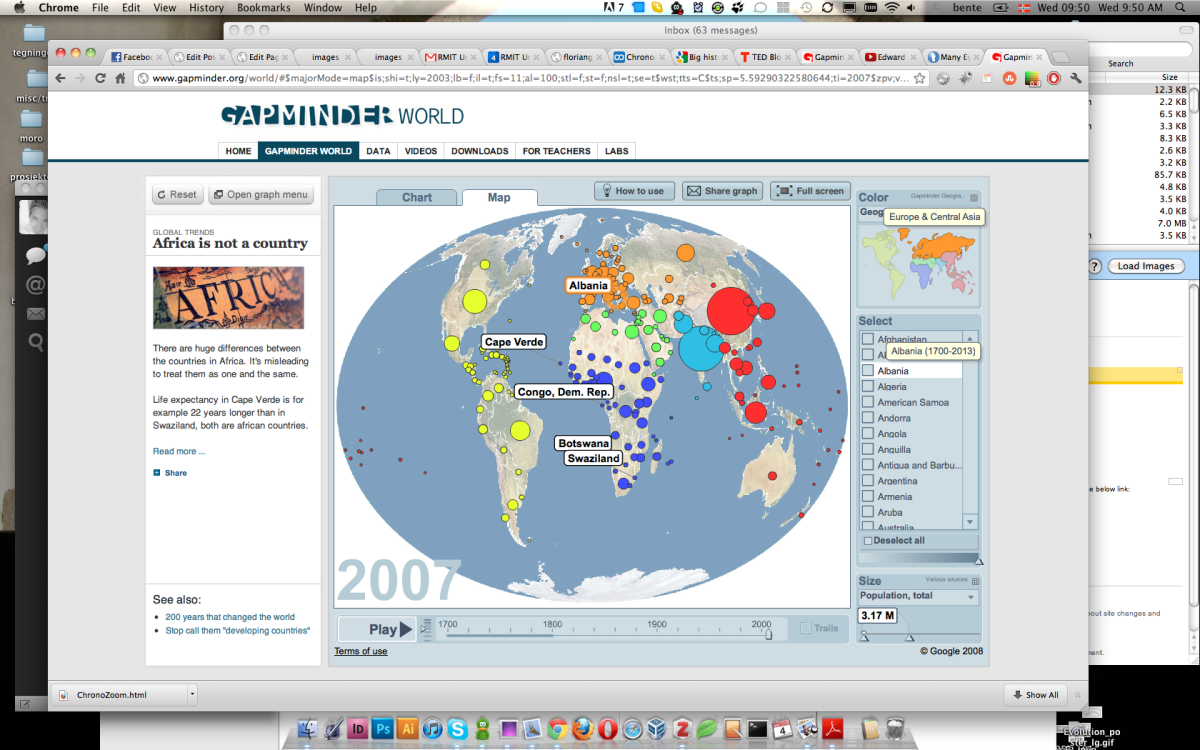Image resolution: width=1200 pixels, height=750 pixels.
Task: Enter Full screen mode
Action: (x=811, y=191)
